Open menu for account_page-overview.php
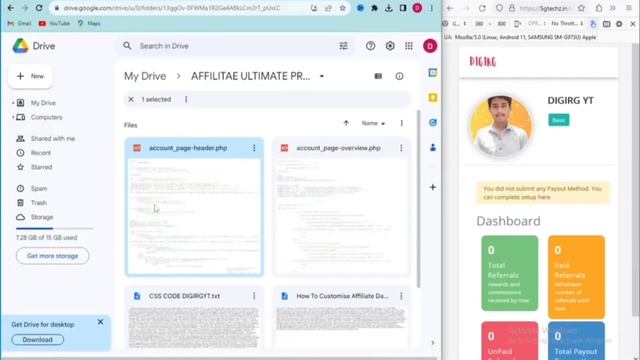 point(401,148)
